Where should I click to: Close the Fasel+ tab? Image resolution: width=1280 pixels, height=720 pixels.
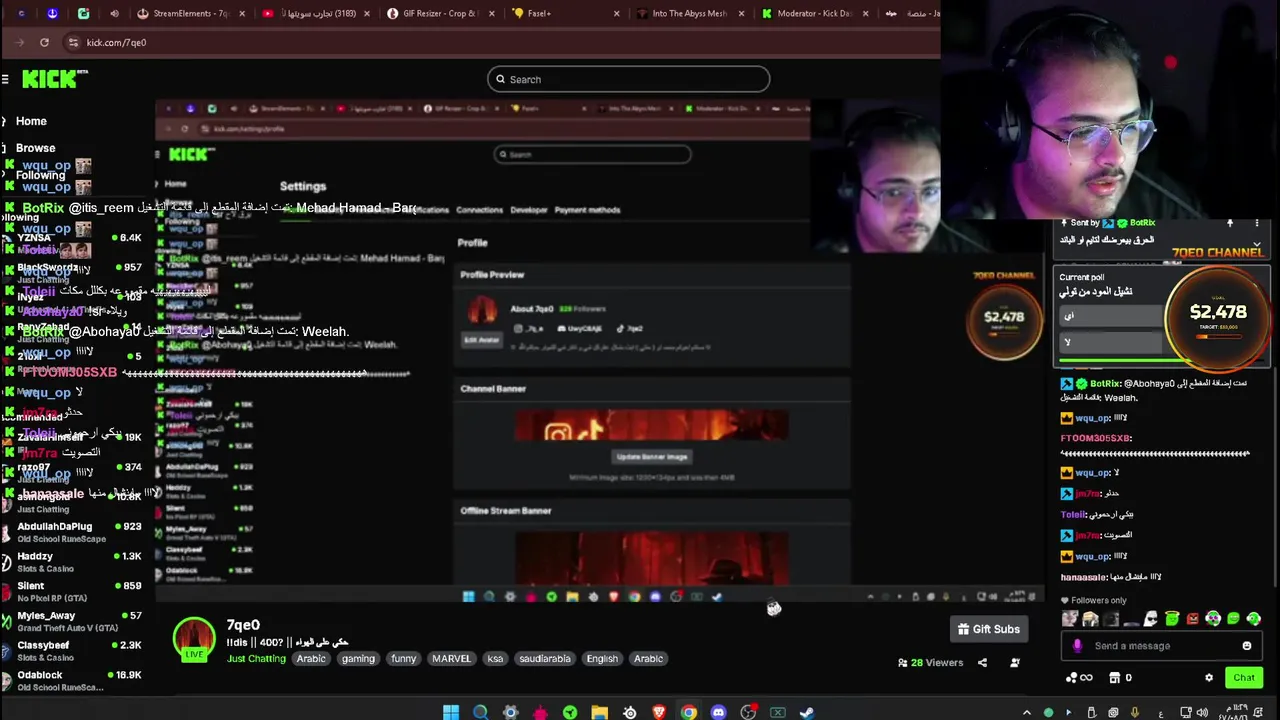point(616,13)
